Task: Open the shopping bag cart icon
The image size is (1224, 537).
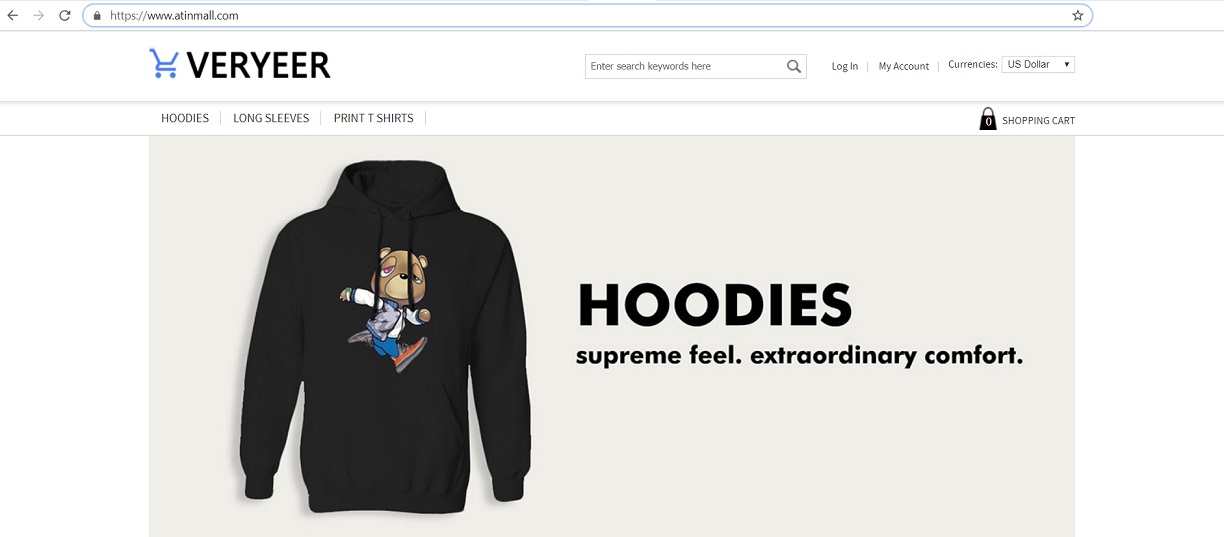Action: [x=988, y=119]
